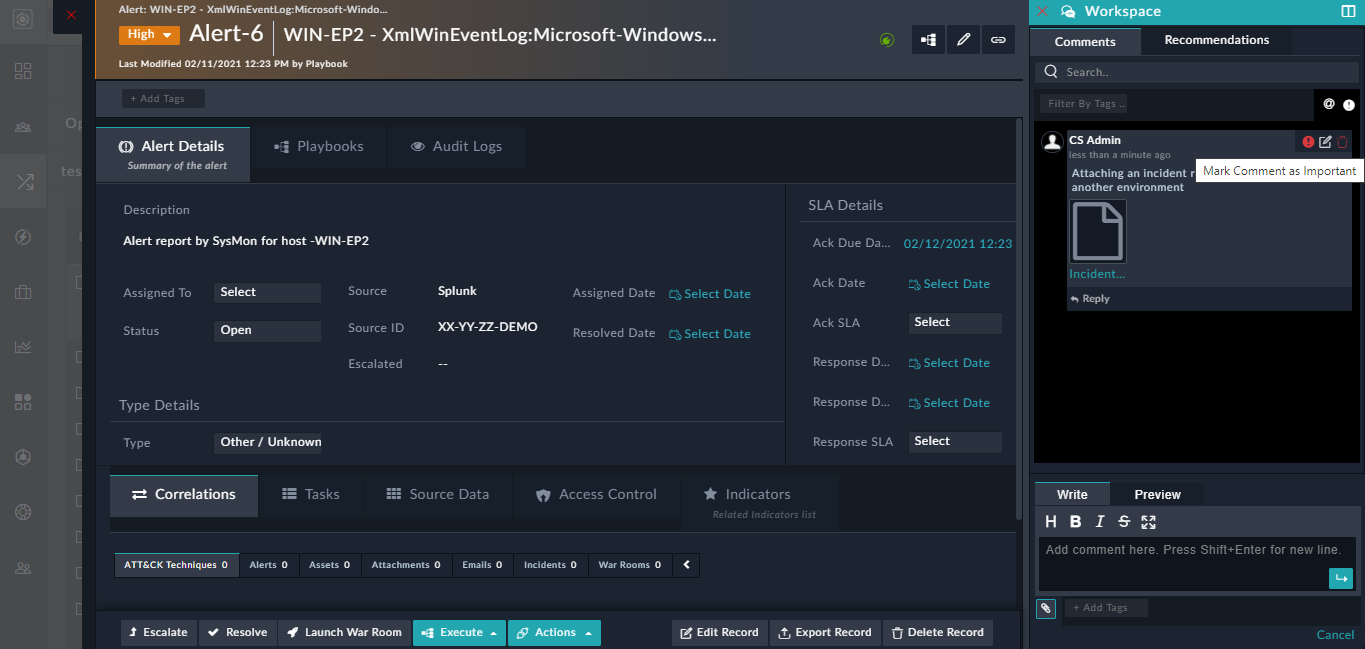Screen dimensions: 1365x649
Task: Select the pencil edit icon beside Alert-6
Action: (963, 38)
